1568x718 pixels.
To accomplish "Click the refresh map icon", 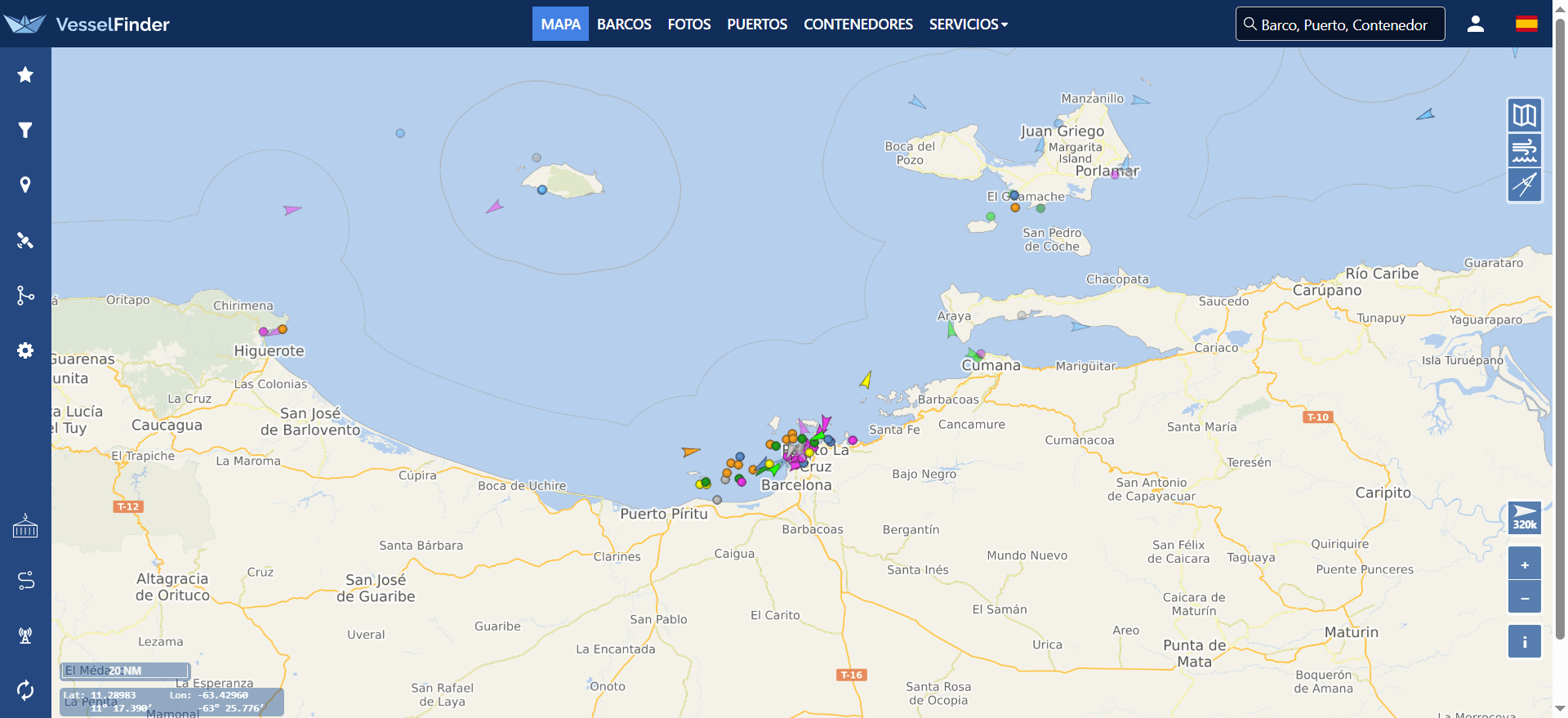I will [x=25, y=690].
